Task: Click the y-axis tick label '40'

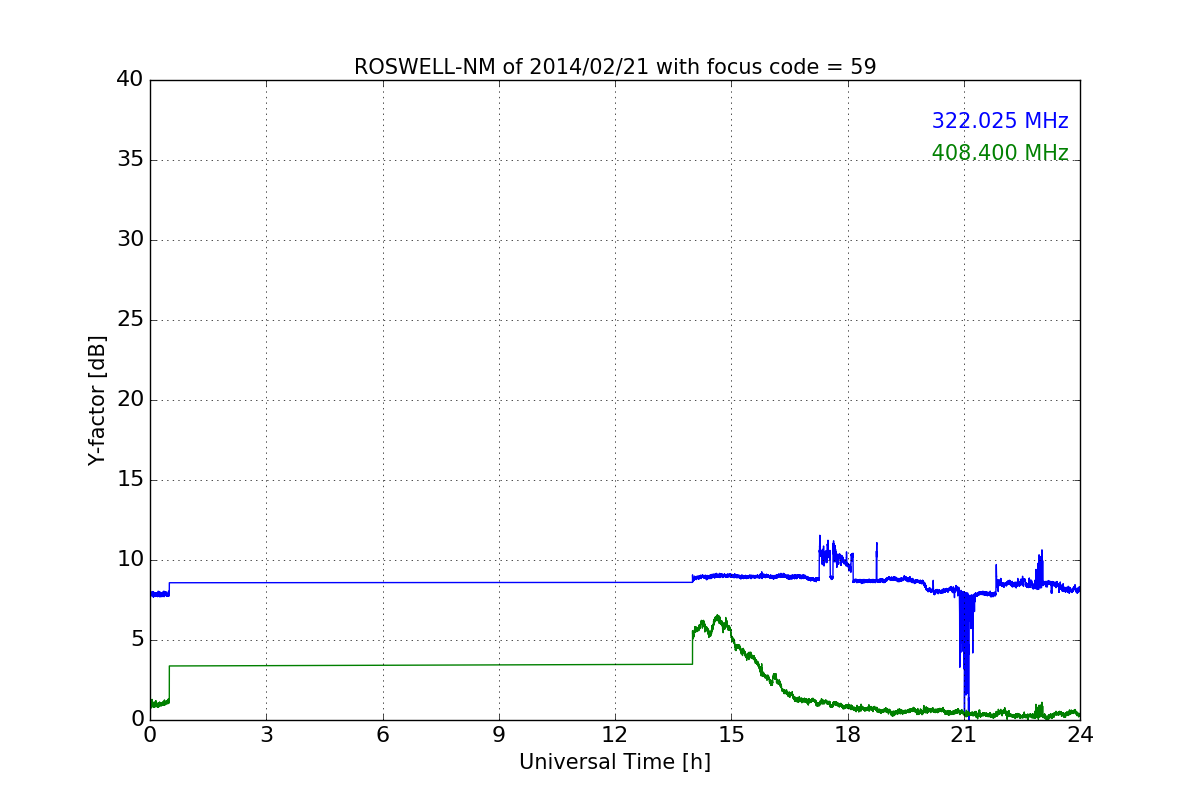Action: 131,80
